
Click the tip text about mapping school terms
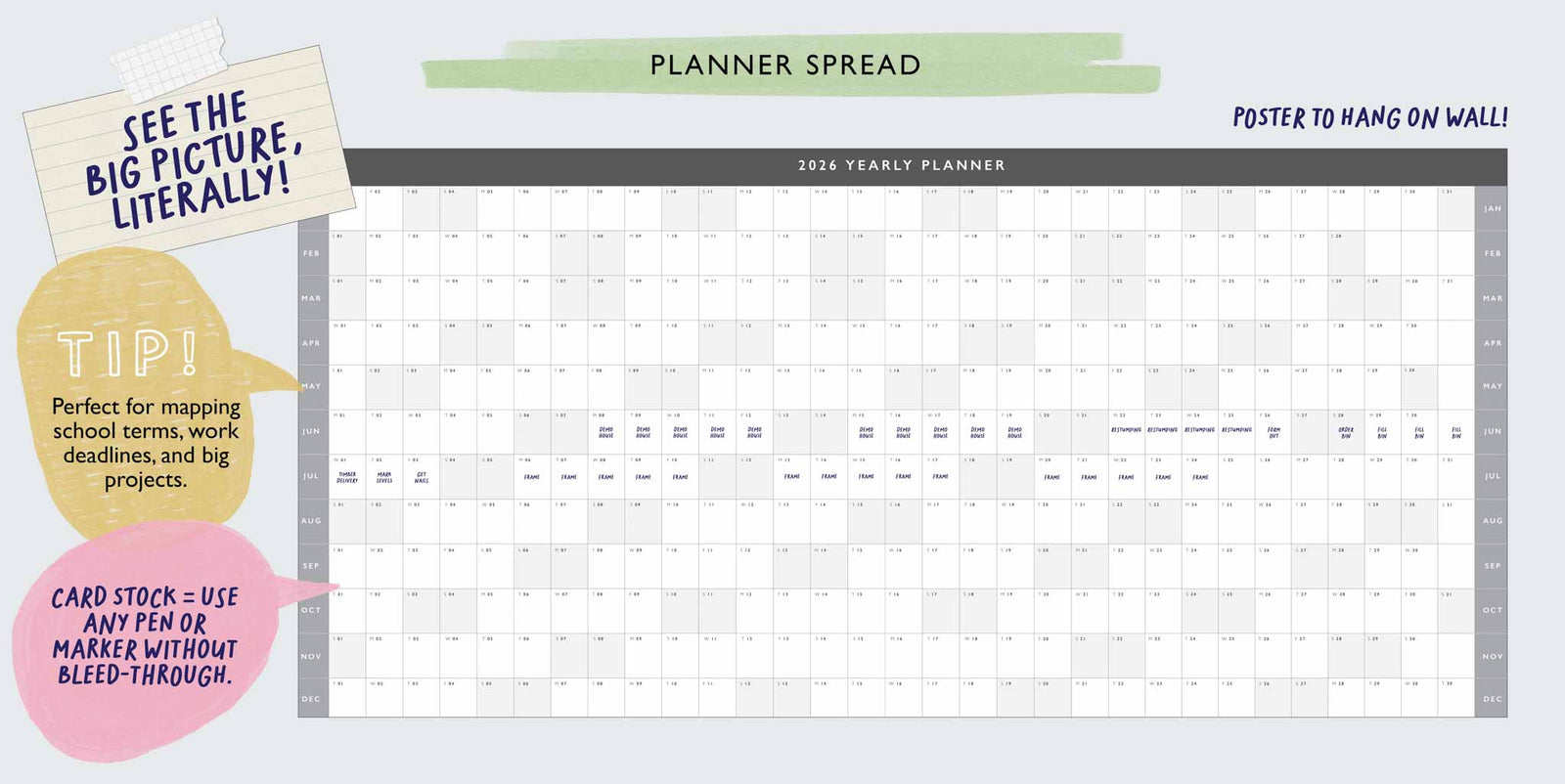pyautogui.click(x=146, y=443)
